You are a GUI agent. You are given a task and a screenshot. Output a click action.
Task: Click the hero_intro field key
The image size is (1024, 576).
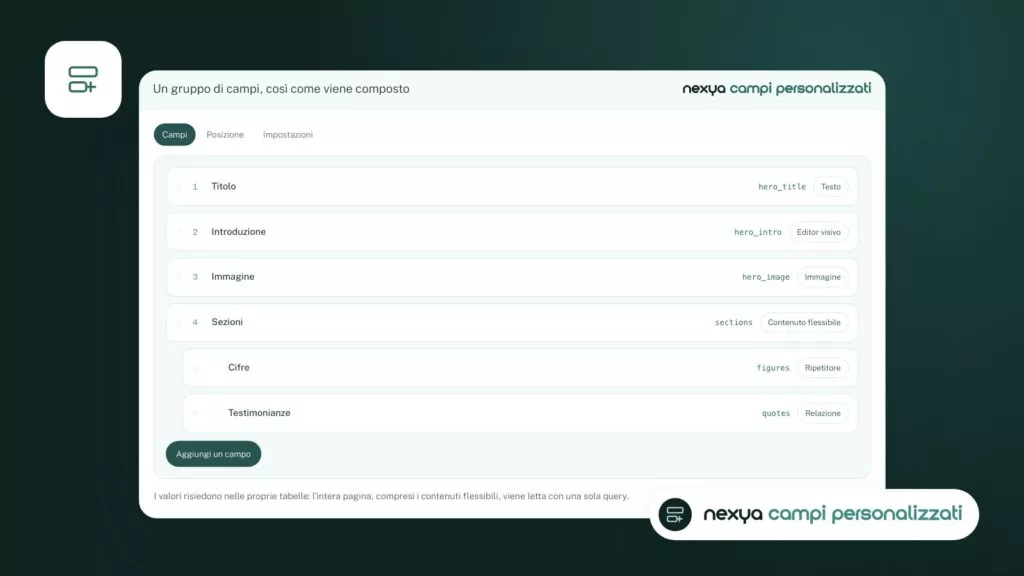point(758,232)
